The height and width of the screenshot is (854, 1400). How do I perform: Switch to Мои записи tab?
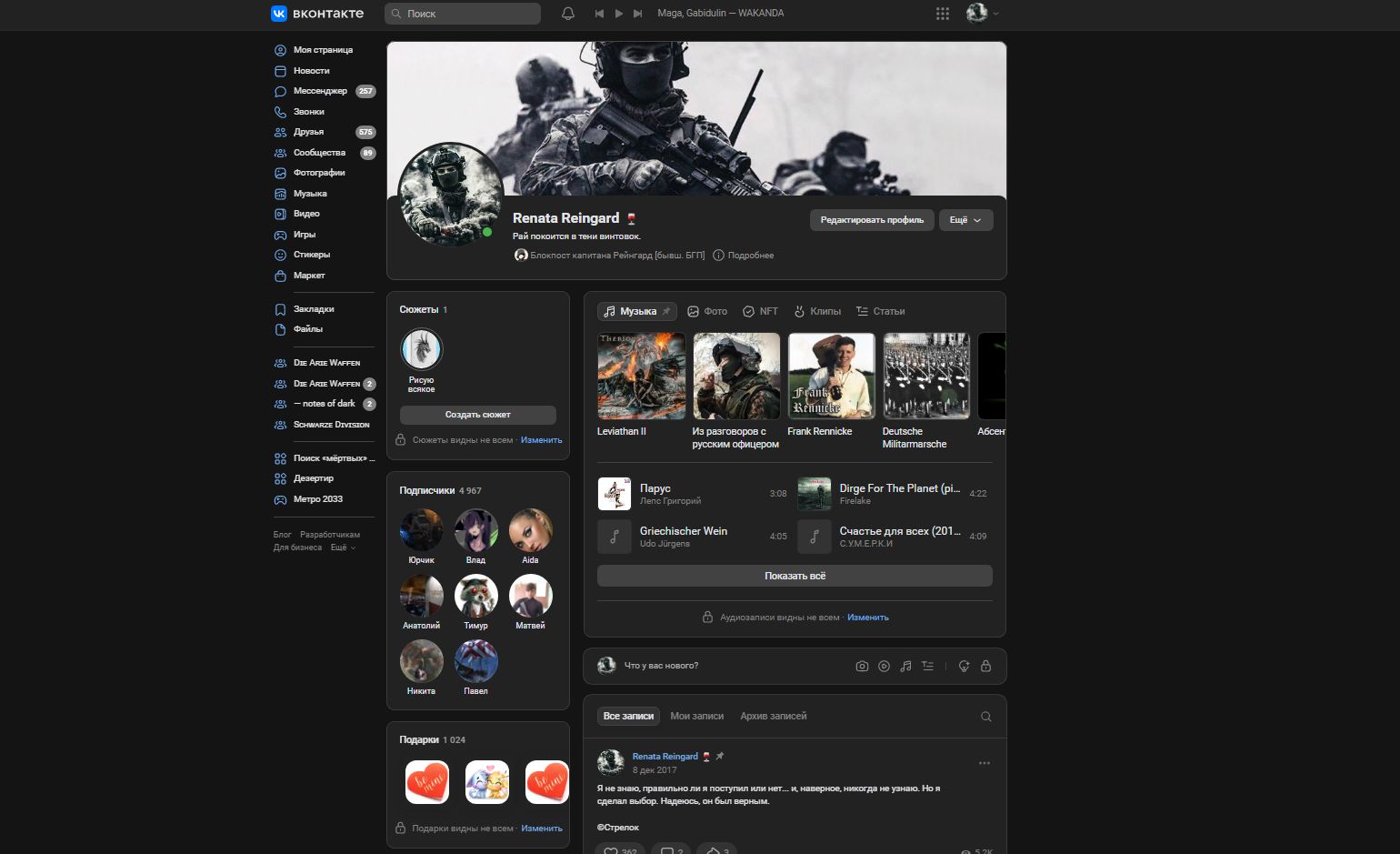pos(697,717)
